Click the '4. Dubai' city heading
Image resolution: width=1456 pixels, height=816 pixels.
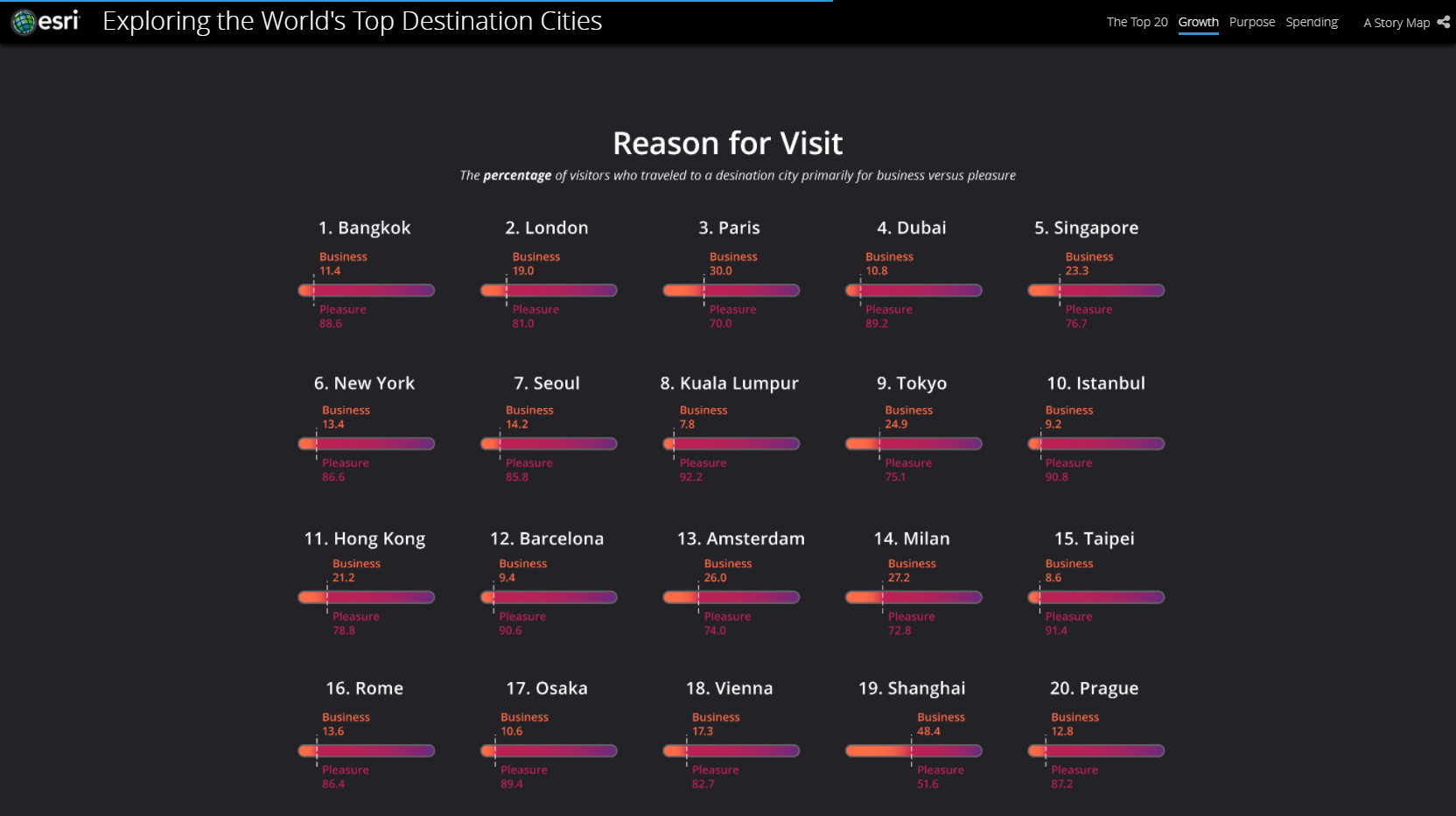click(912, 228)
